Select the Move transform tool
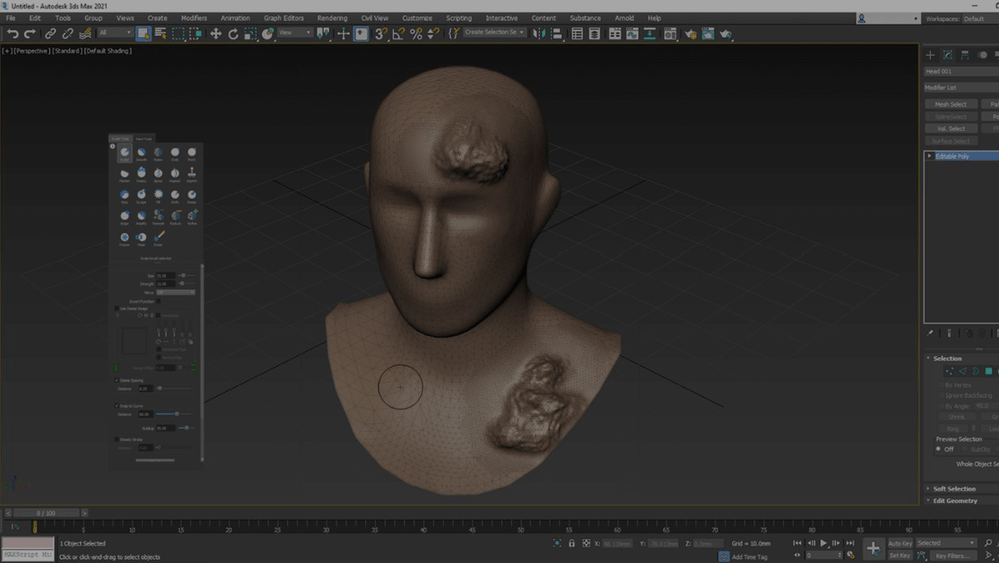 click(x=215, y=34)
